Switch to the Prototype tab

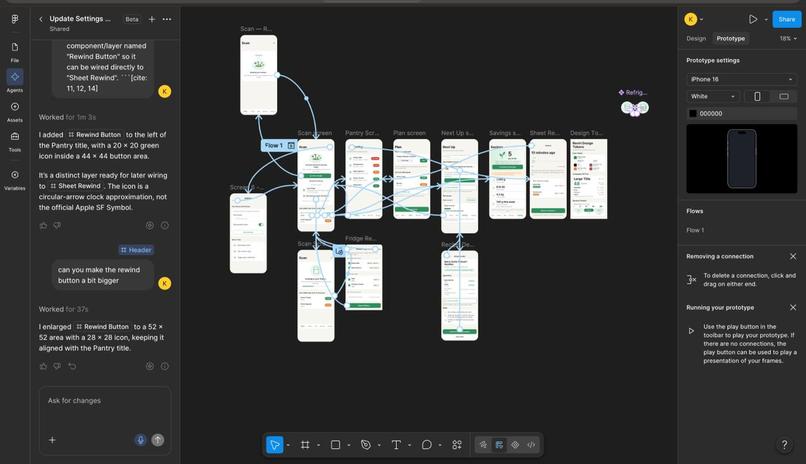pyautogui.click(x=730, y=39)
